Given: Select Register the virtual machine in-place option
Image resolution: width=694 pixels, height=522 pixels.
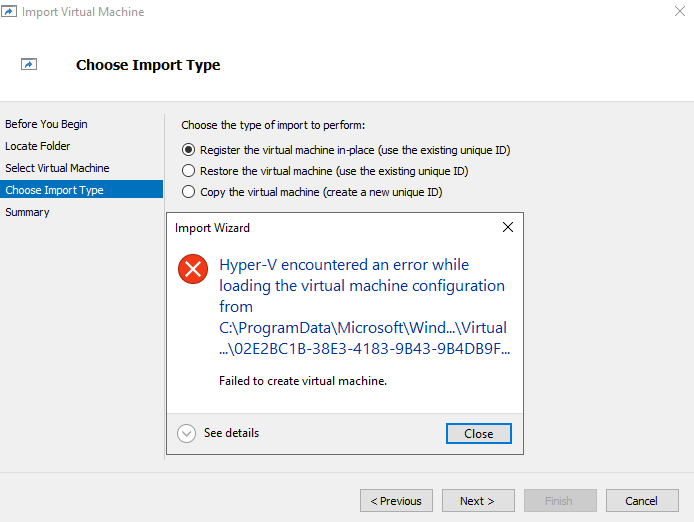Looking at the screenshot, I should (188, 150).
